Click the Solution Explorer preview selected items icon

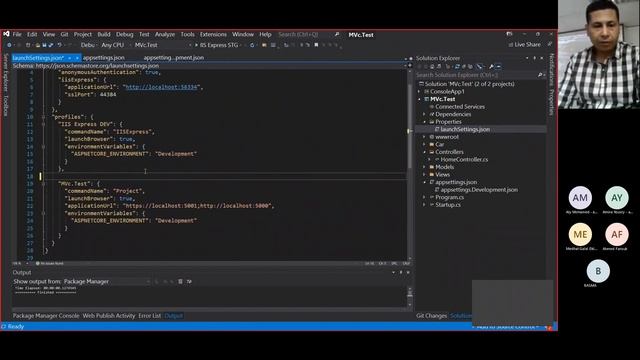click(498, 66)
